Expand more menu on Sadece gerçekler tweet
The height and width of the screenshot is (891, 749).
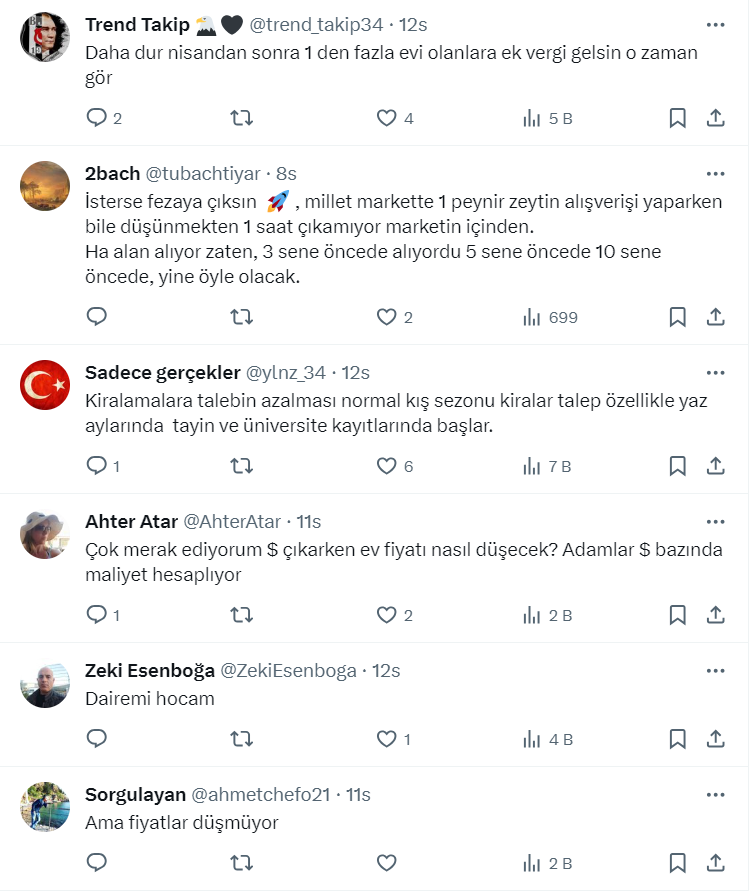tap(716, 372)
